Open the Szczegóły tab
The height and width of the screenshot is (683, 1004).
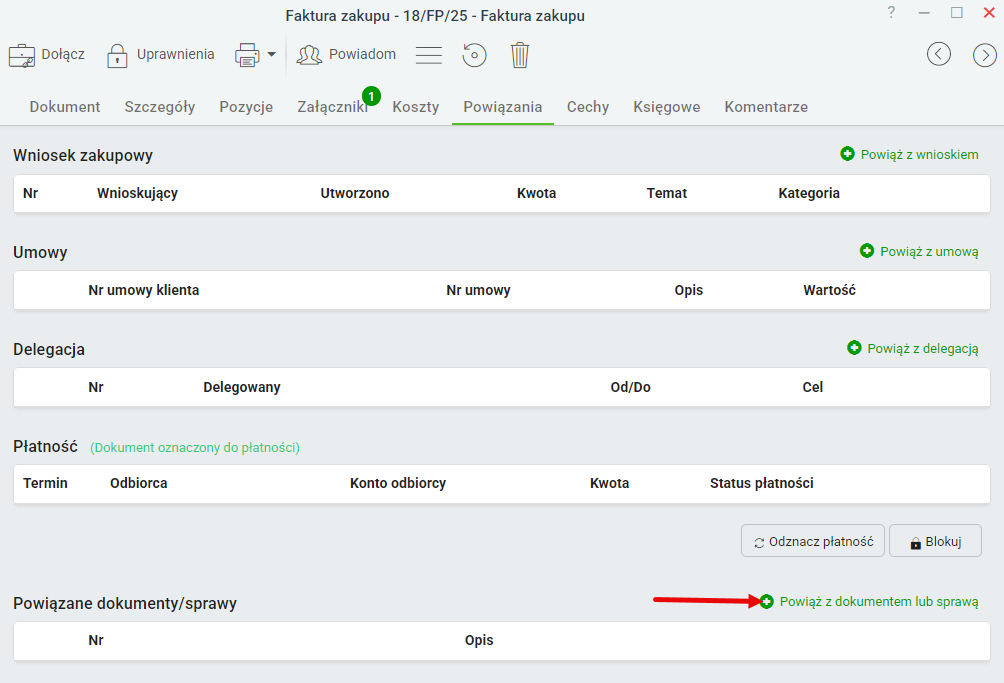coord(159,107)
